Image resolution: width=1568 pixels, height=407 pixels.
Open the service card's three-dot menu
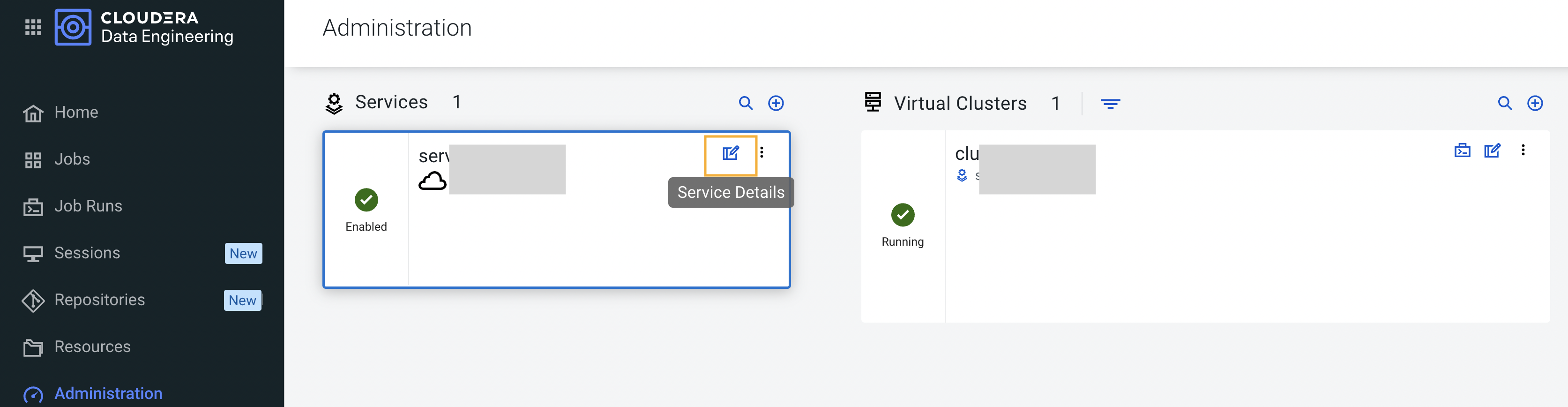pos(762,152)
